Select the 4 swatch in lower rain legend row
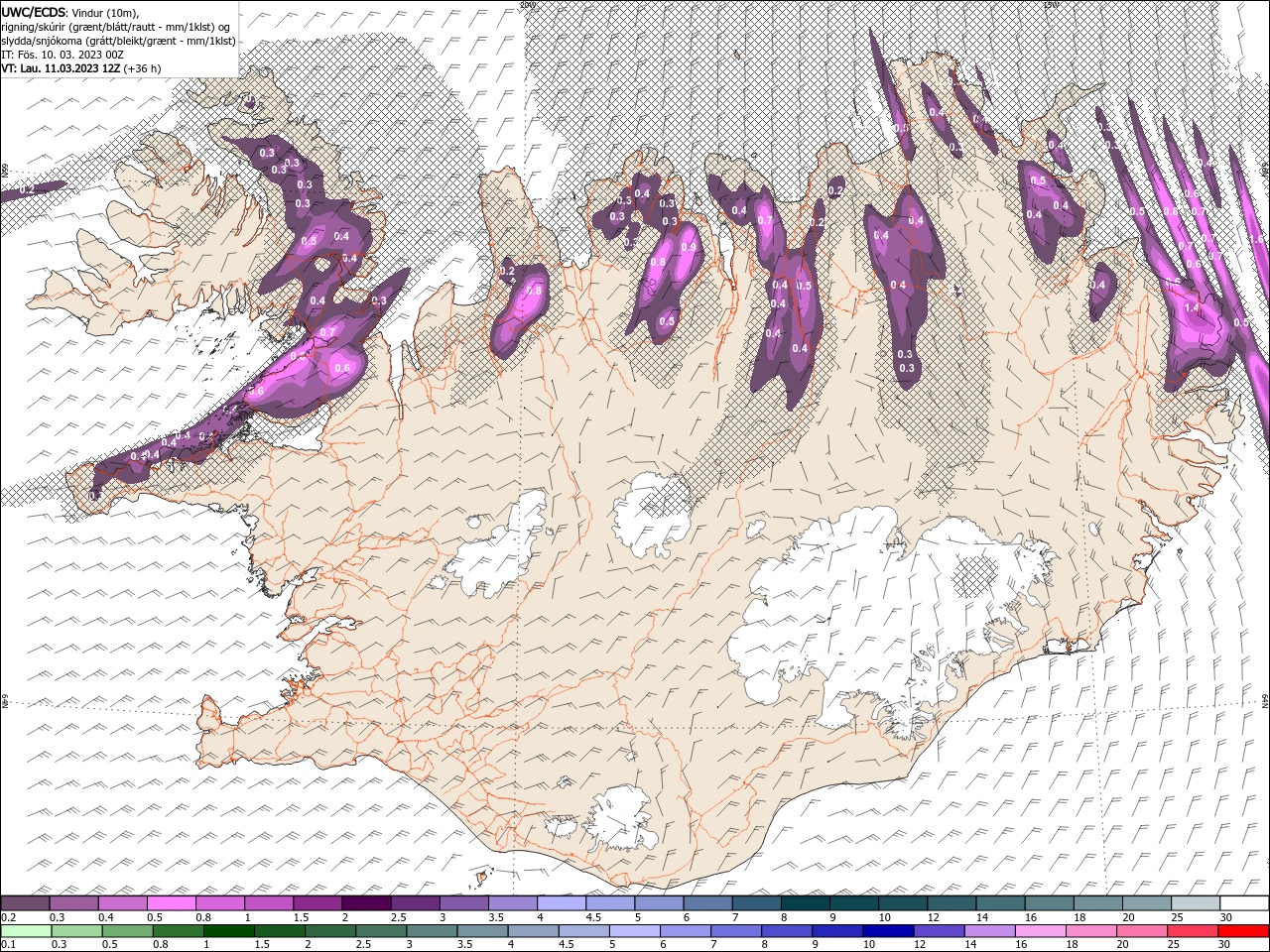1270x952 pixels. click(533, 931)
